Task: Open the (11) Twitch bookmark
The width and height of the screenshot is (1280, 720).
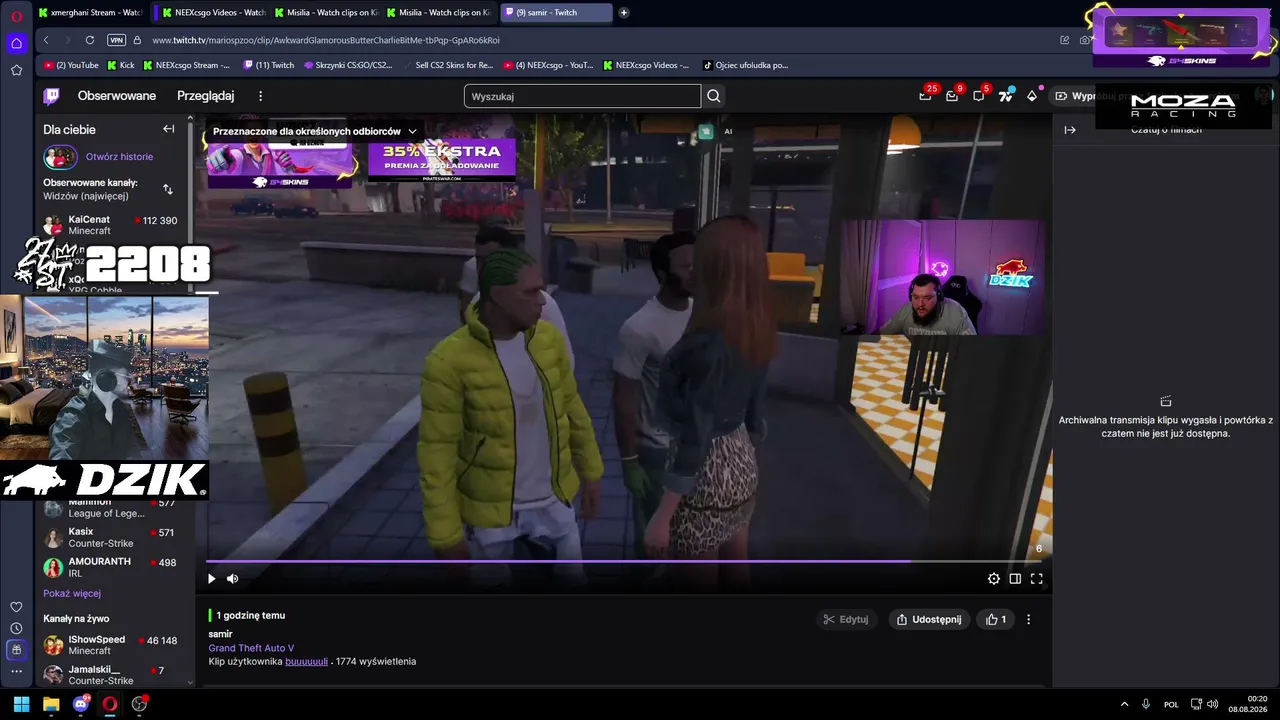Action: click(x=269, y=65)
